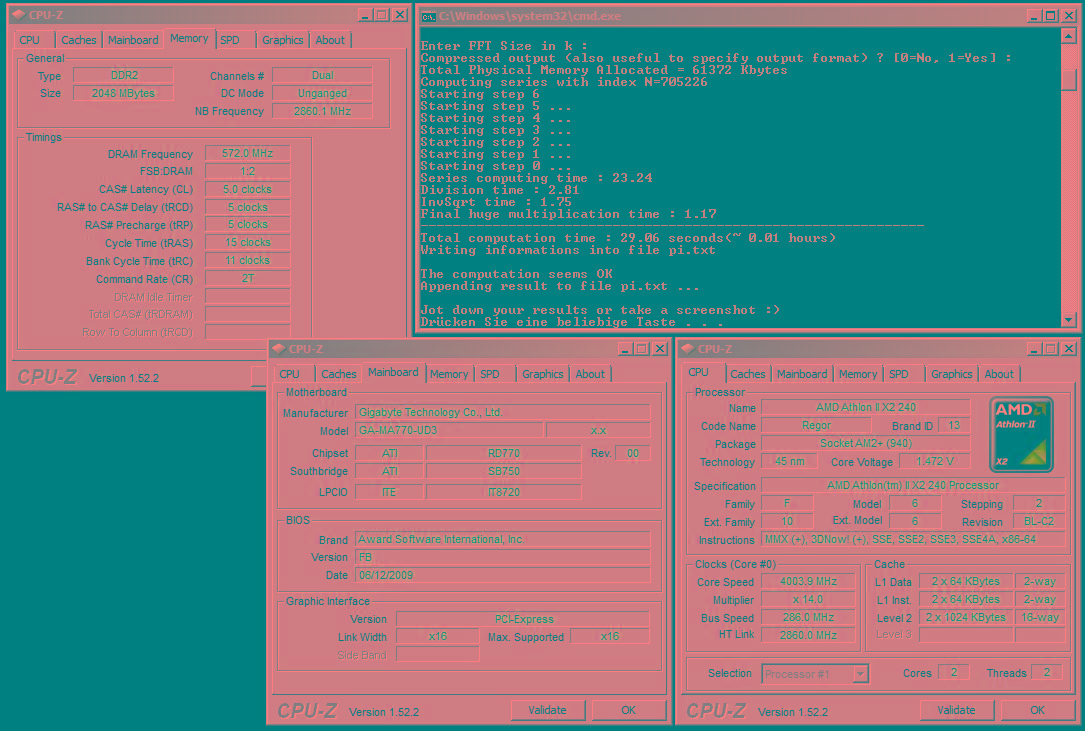Open About tab in CPU window

(x=999, y=374)
